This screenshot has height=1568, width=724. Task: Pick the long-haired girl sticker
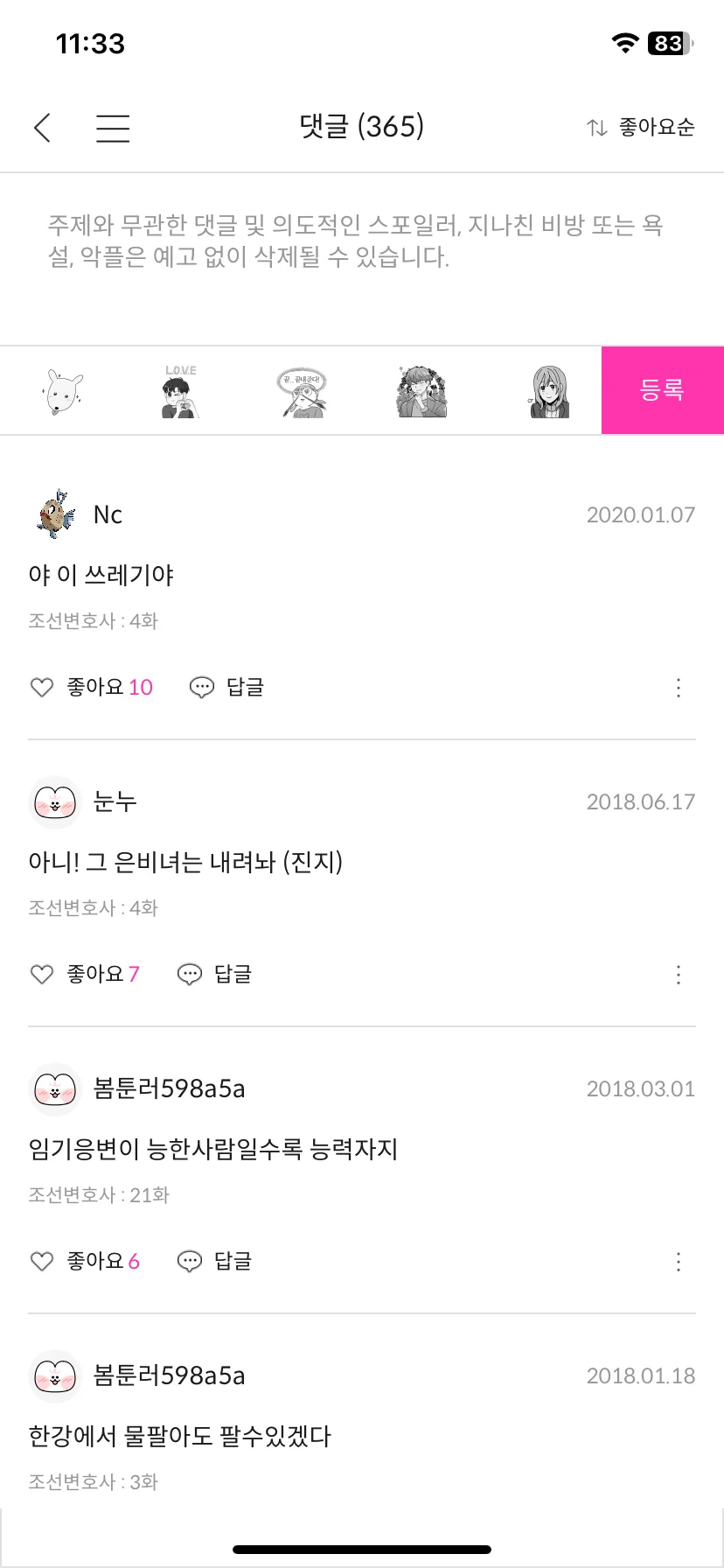coord(550,391)
